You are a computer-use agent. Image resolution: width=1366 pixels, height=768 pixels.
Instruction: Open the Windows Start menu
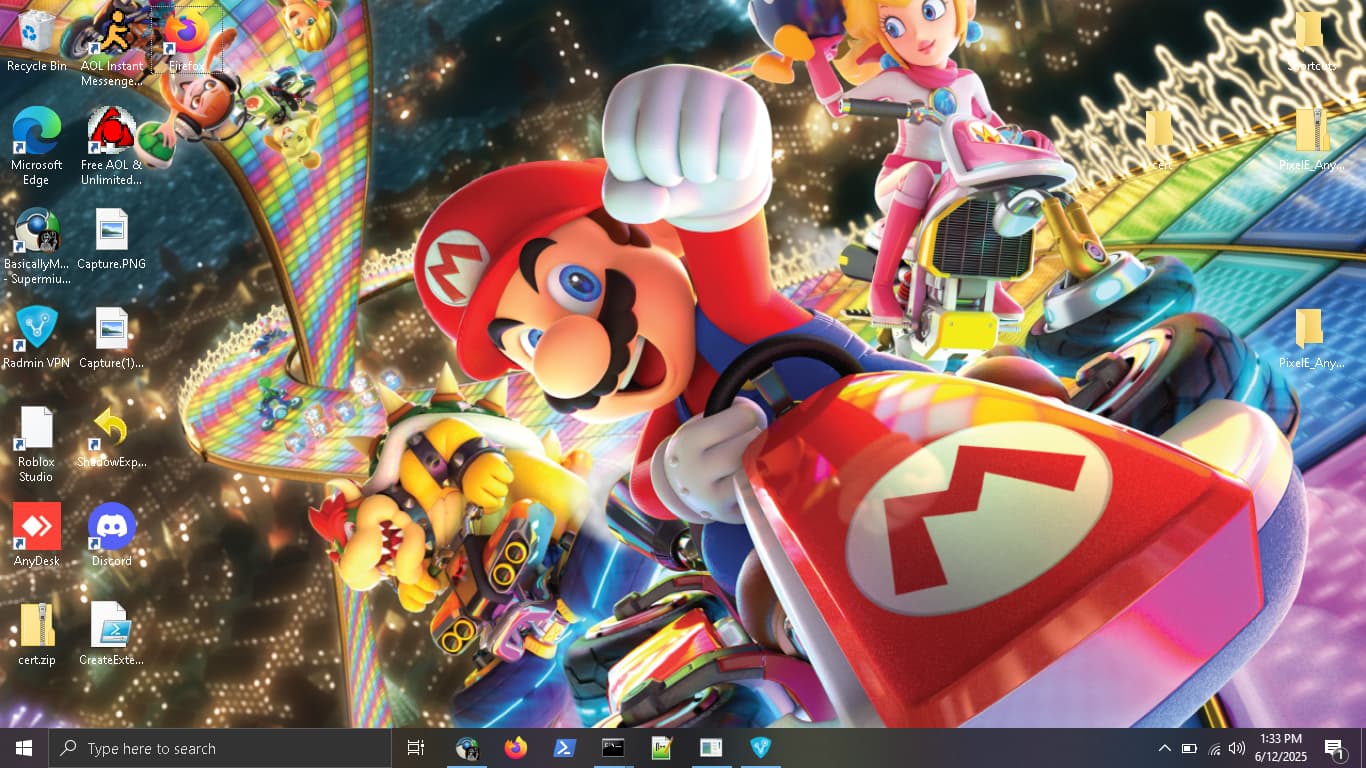tap(24, 748)
